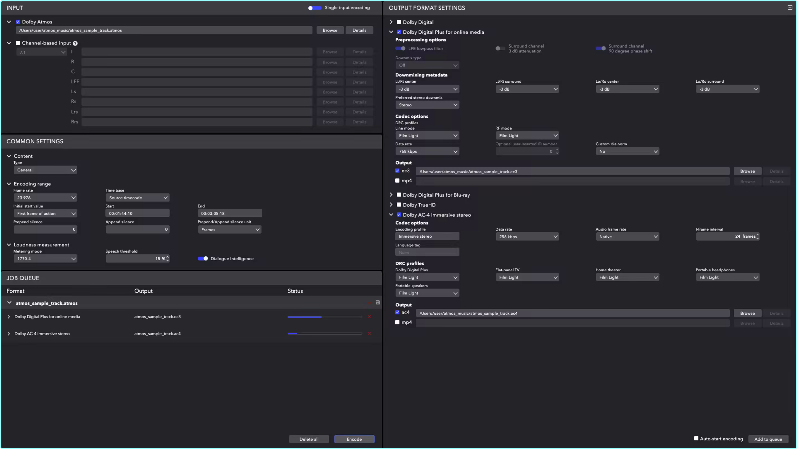Open the Time base dropdown
797x449 pixels.
(x=137, y=197)
